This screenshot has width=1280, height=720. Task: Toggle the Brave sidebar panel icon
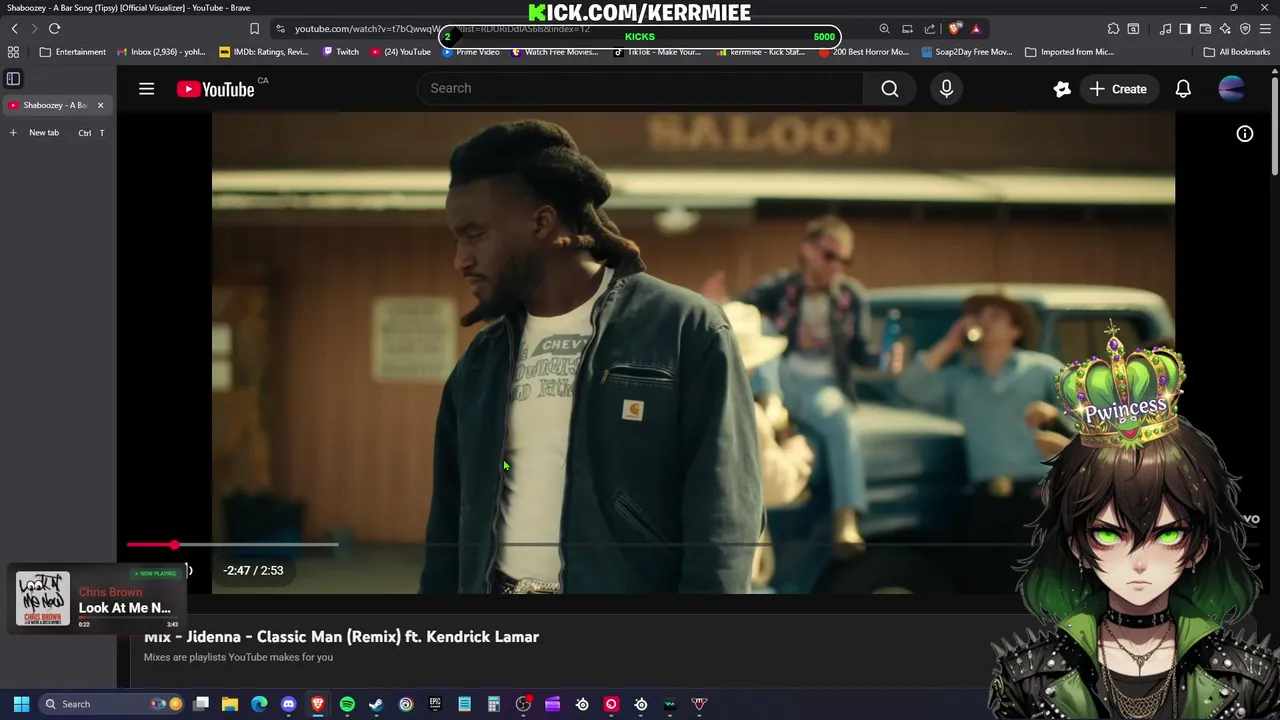(1185, 29)
